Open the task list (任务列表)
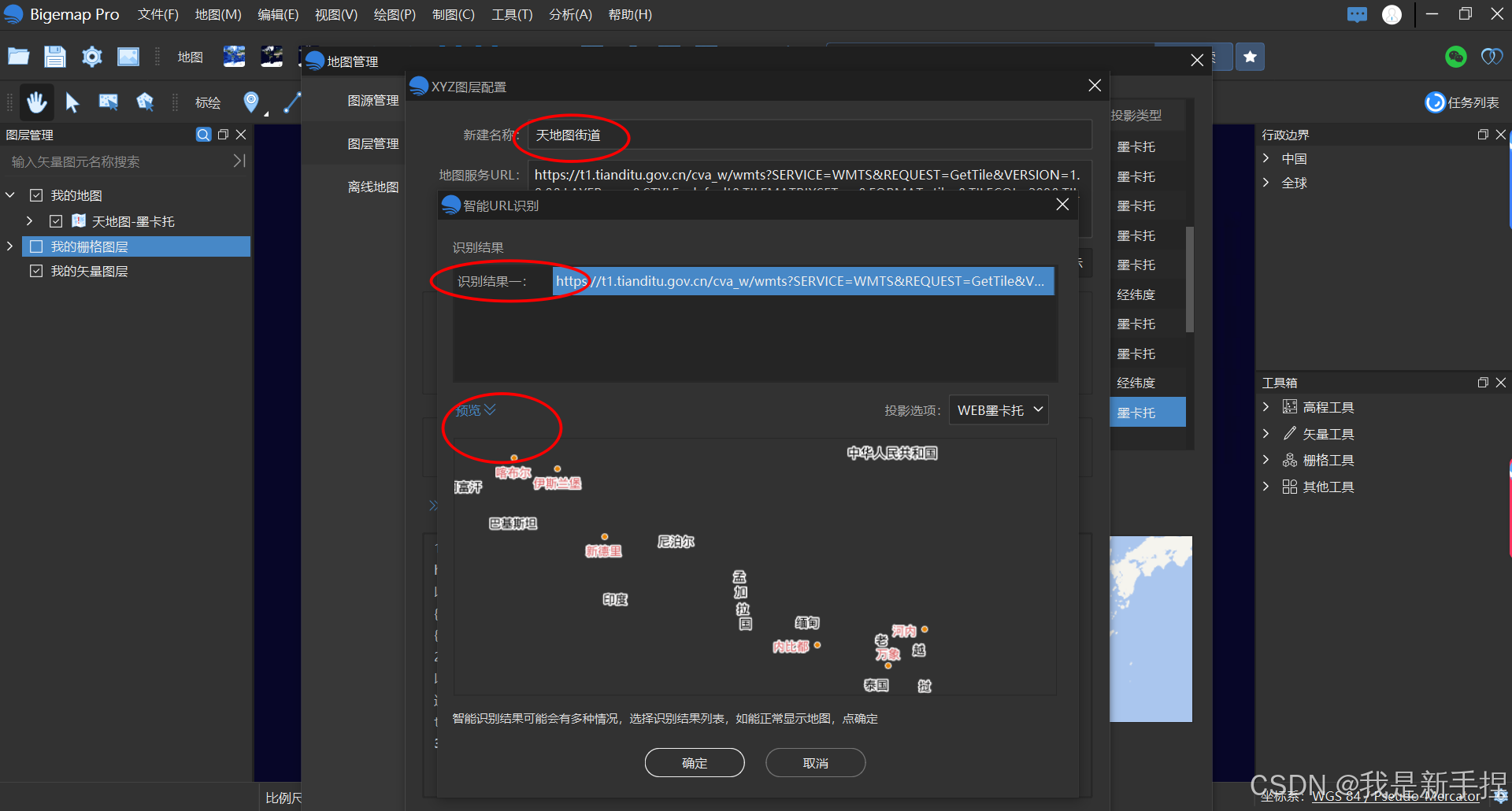 pos(1462,102)
